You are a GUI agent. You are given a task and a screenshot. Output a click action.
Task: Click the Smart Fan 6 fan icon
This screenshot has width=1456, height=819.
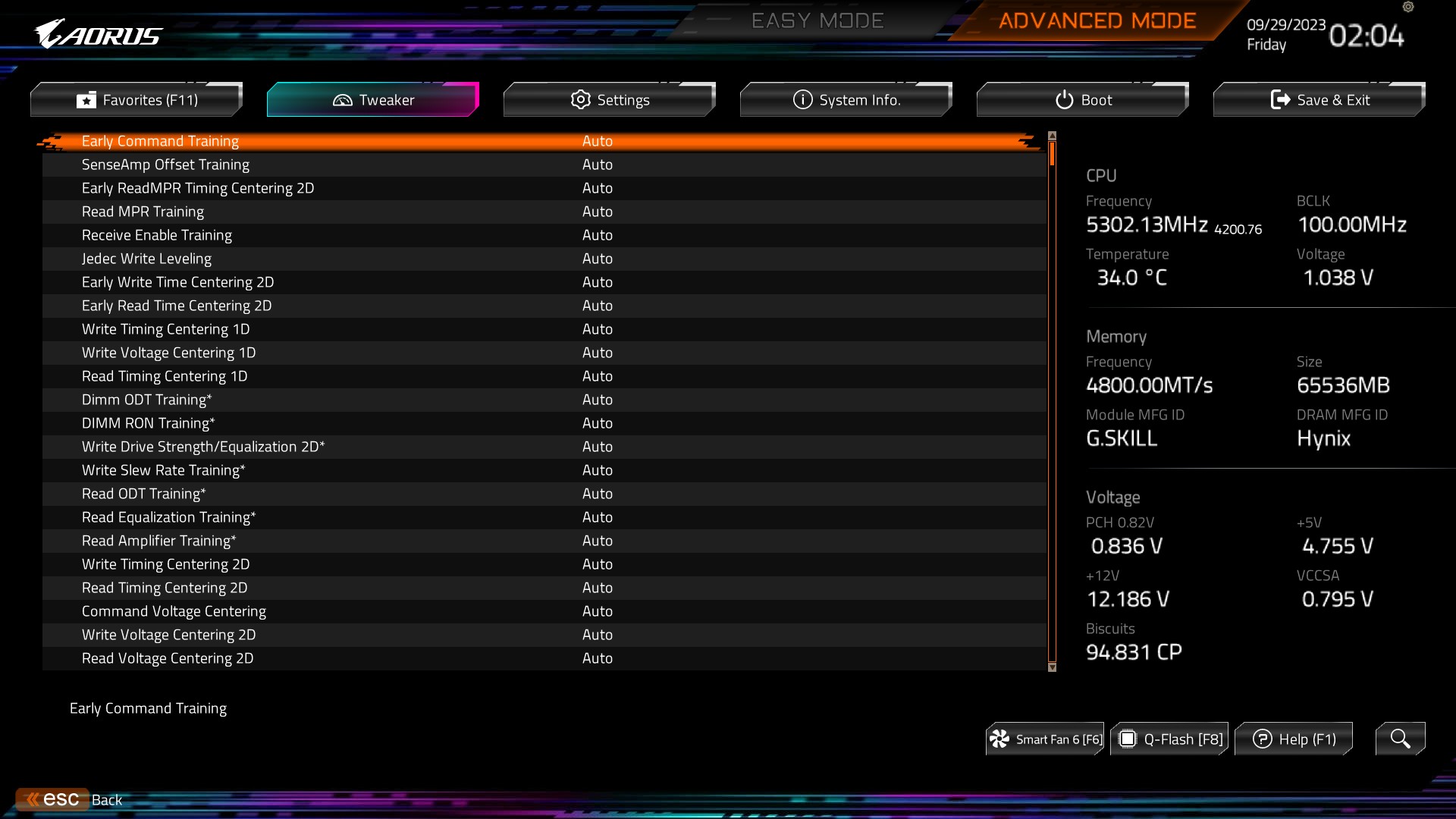pos(999,739)
